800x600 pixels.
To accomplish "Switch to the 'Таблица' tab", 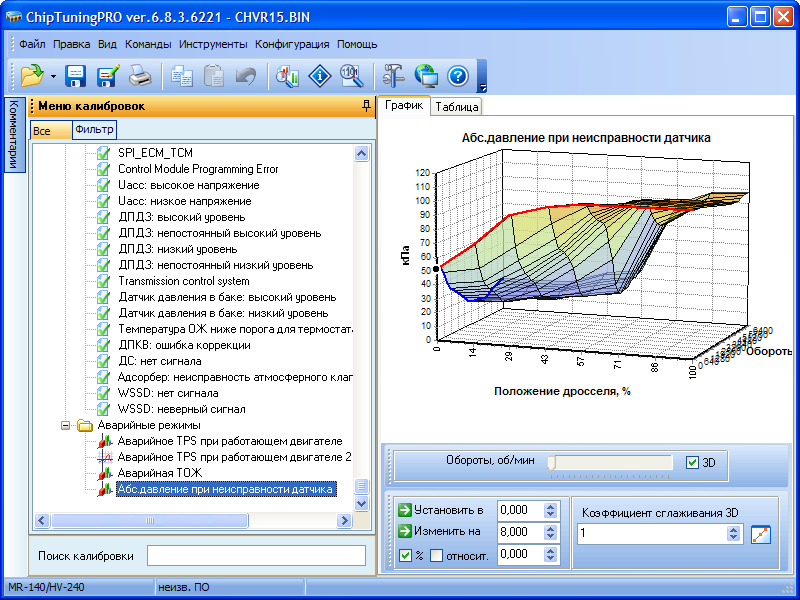I will 457,107.
